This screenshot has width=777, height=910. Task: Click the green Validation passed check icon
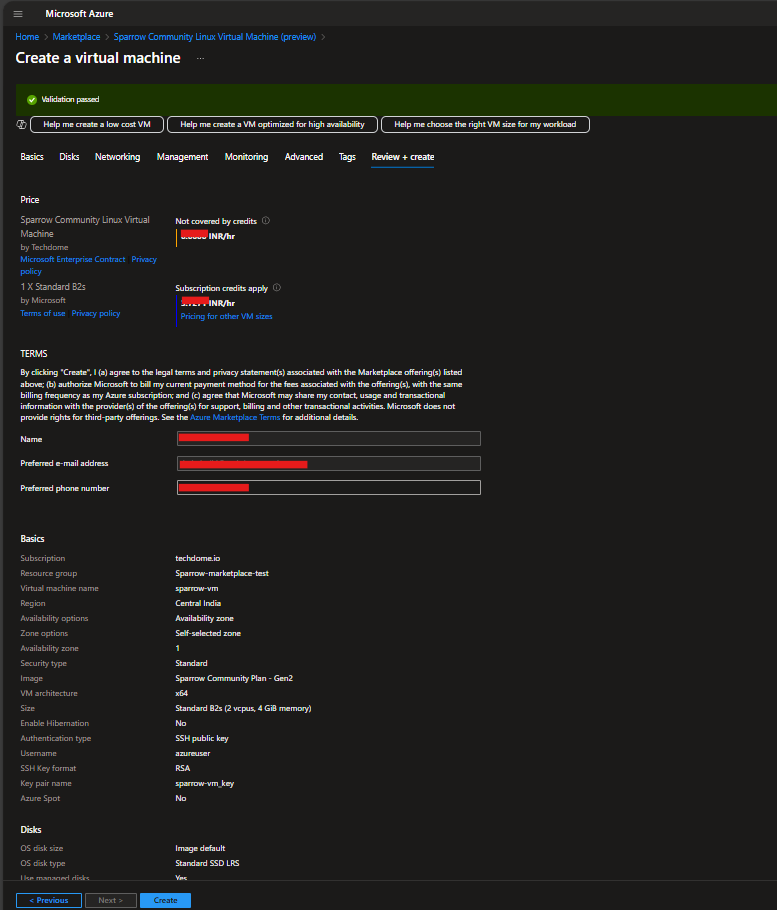tap(32, 99)
